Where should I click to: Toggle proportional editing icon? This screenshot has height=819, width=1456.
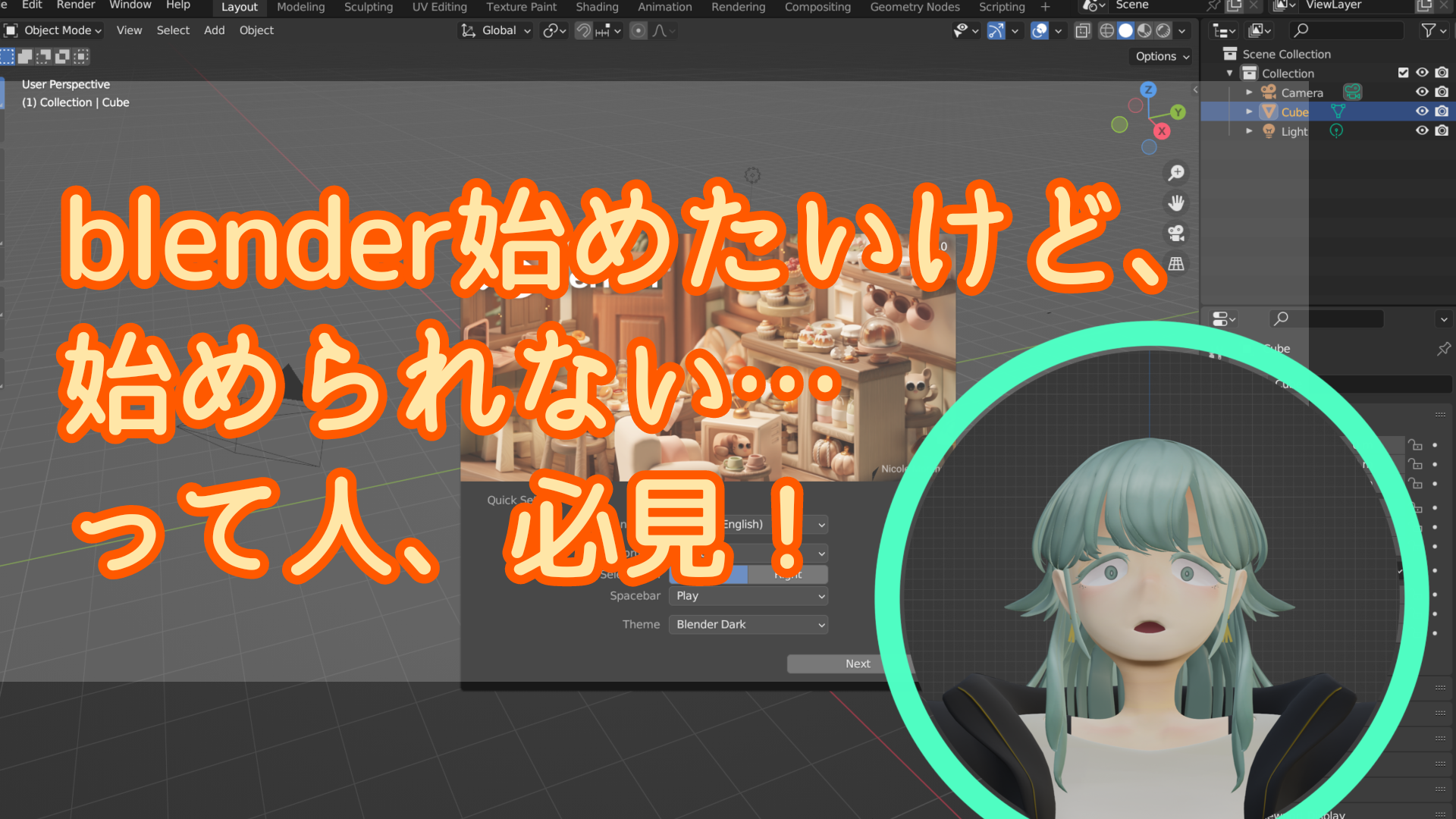pyautogui.click(x=639, y=30)
